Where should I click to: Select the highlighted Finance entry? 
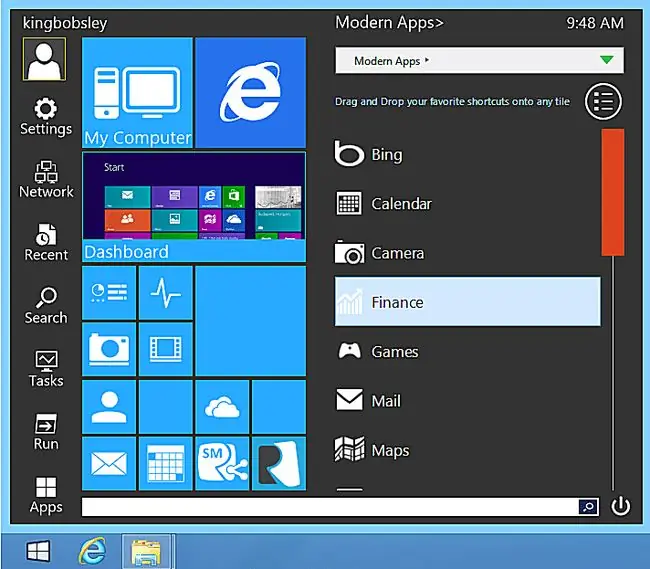(467, 302)
